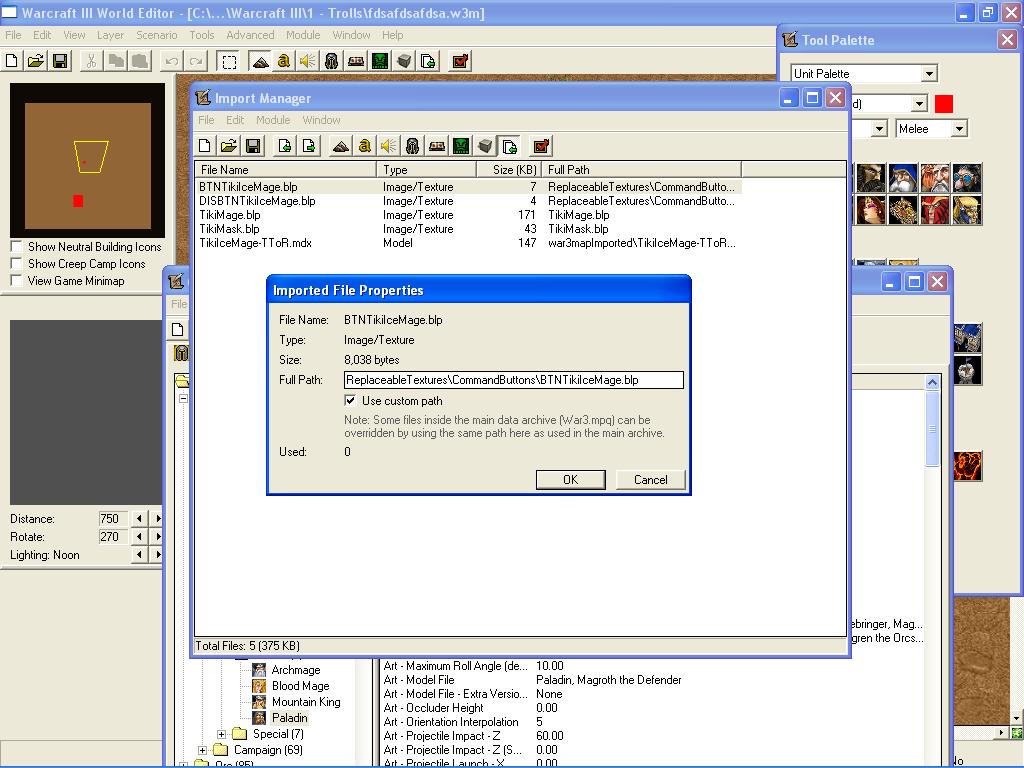
Task: Sort by File Name column header
Action: (x=285, y=170)
